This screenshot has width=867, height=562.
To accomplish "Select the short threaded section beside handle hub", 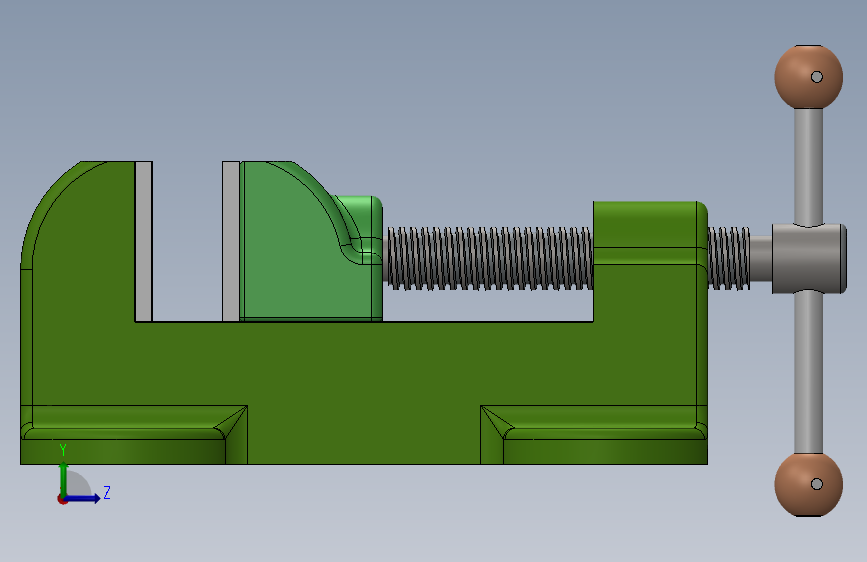I will tap(729, 258).
